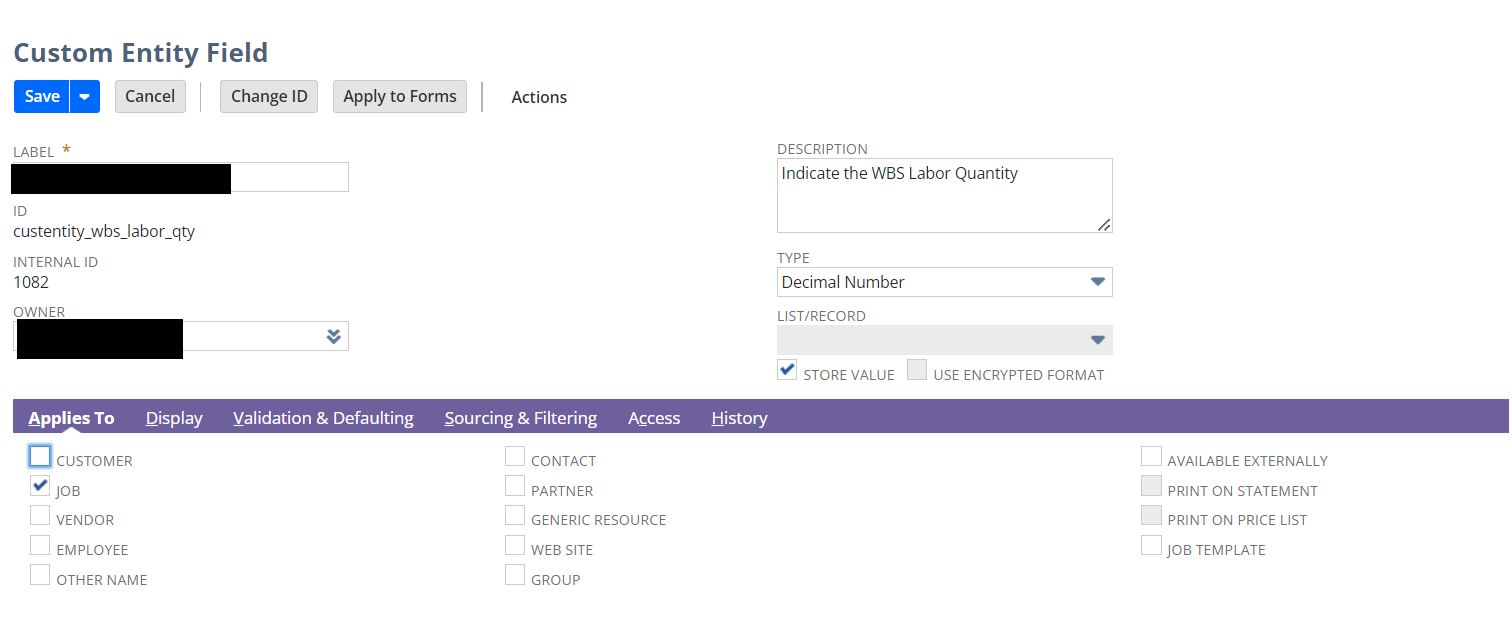This screenshot has width=1512, height=627.
Task: View the History tab
Action: click(x=740, y=418)
